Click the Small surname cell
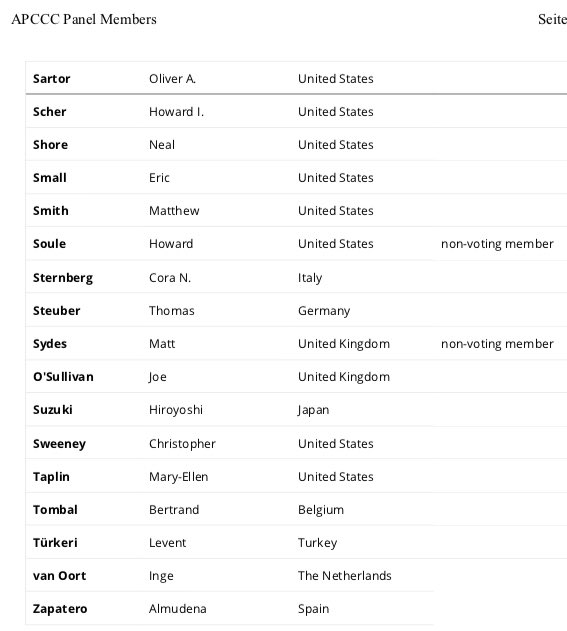Viewport: 567px width, 631px height. tap(49, 177)
